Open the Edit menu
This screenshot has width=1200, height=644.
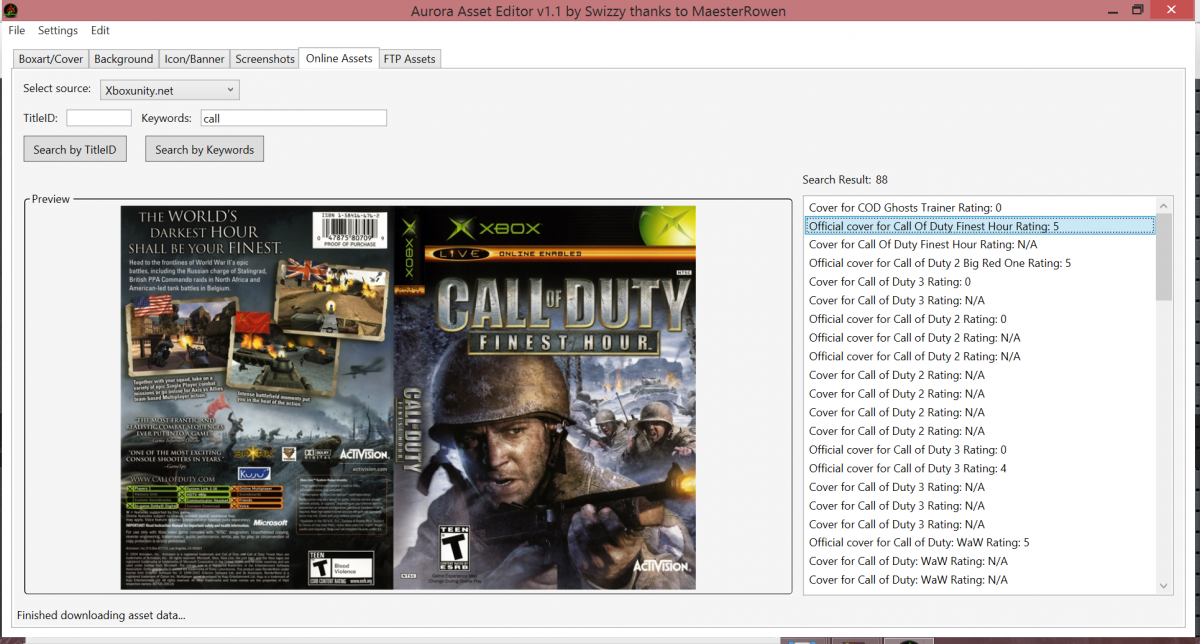coord(100,31)
